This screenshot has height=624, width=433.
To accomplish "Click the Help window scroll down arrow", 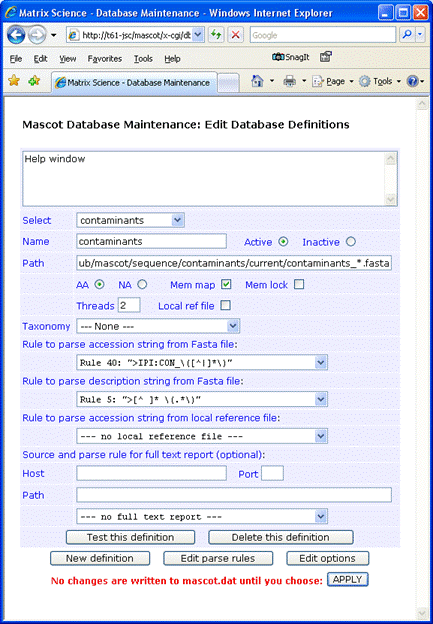I will coord(391,199).
